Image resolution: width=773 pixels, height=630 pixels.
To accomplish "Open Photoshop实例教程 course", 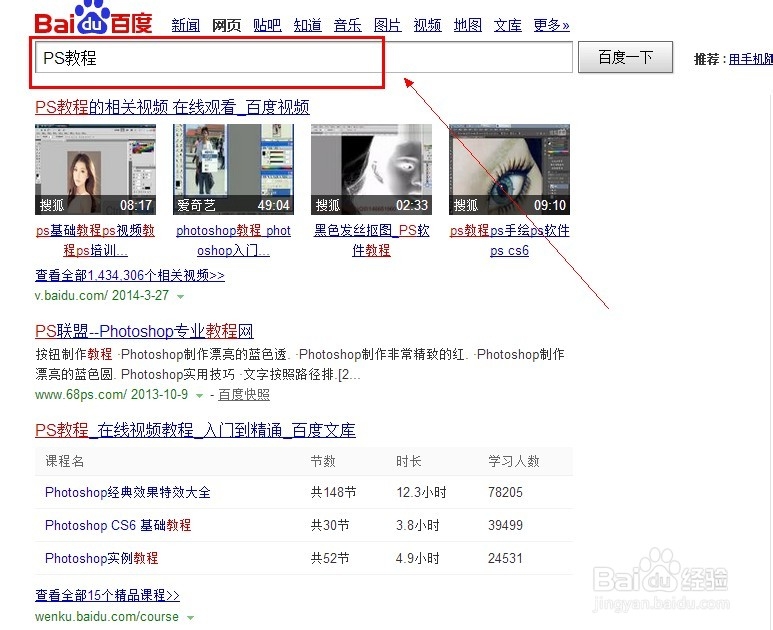I will click(x=102, y=558).
